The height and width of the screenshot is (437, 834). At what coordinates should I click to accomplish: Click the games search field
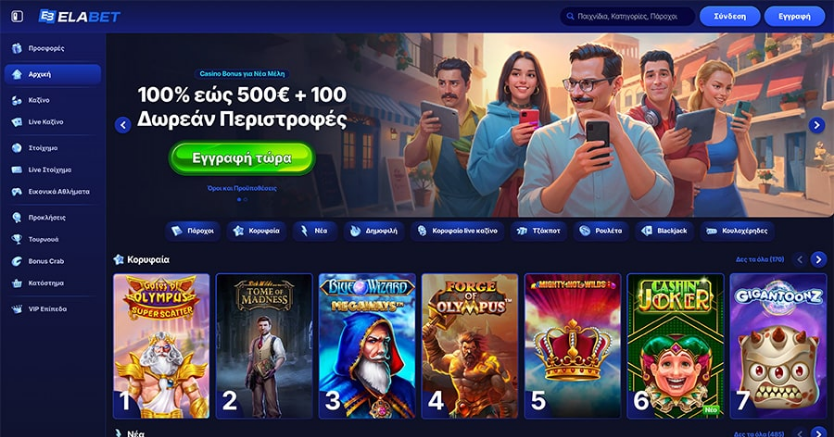point(628,16)
